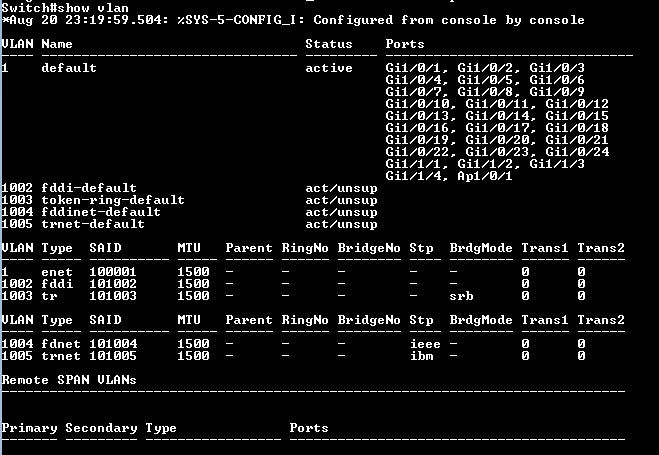Click 'fddi-default' VLAN name
This screenshot has width=659, height=455.
tap(89, 188)
